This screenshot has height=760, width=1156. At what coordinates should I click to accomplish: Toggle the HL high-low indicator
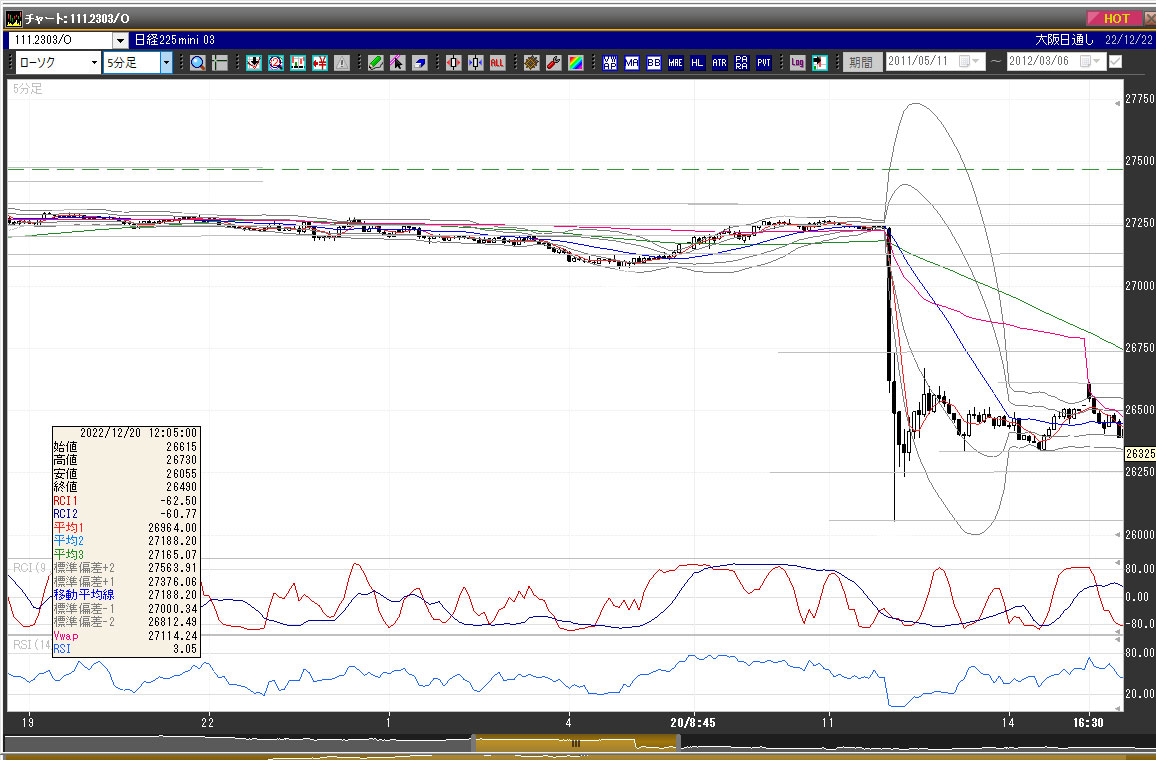(x=697, y=63)
